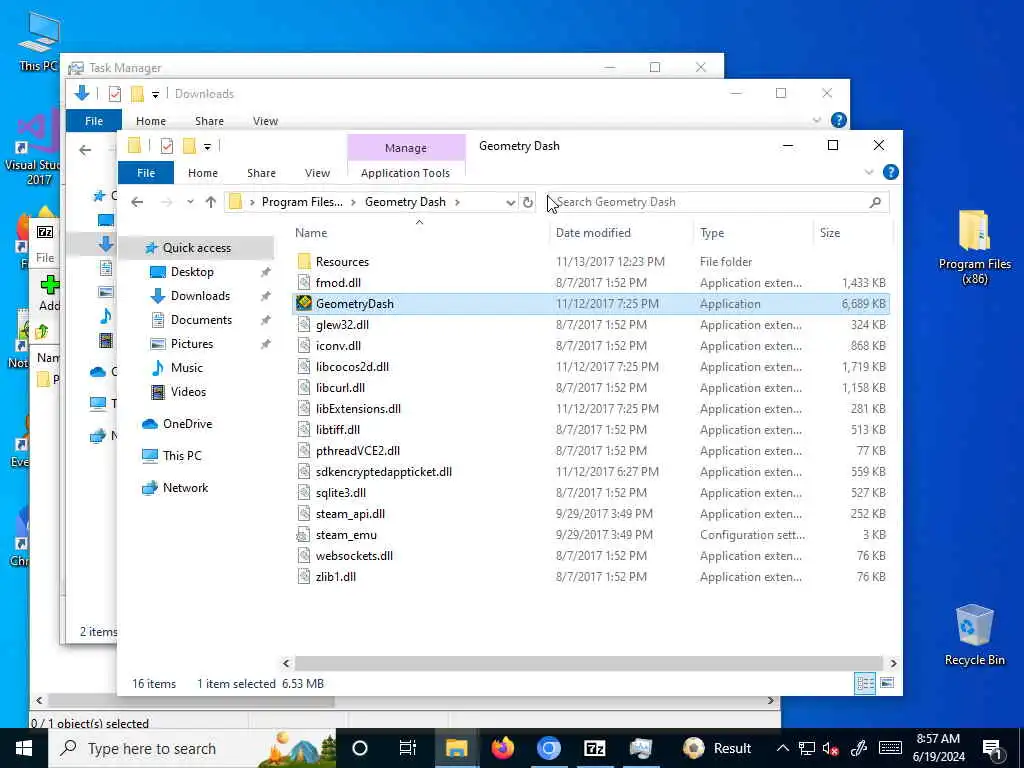Select Documents in Quick access
The height and width of the screenshot is (768, 1024).
click(201, 320)
